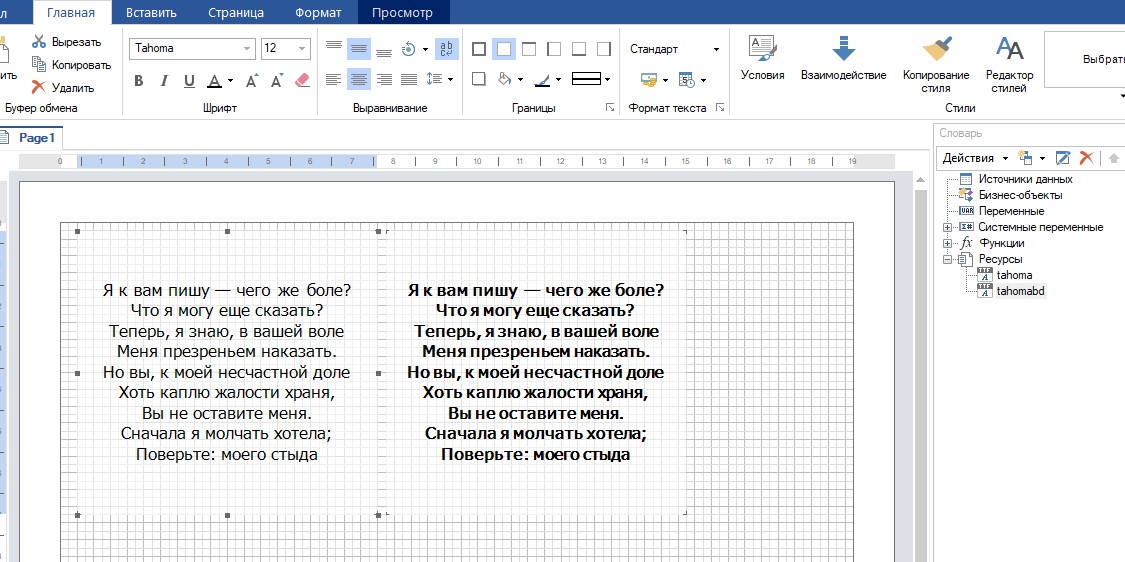Screen dimensions: 1125x562
Task: Toggle italic formatting (I)
Action: 164,80
